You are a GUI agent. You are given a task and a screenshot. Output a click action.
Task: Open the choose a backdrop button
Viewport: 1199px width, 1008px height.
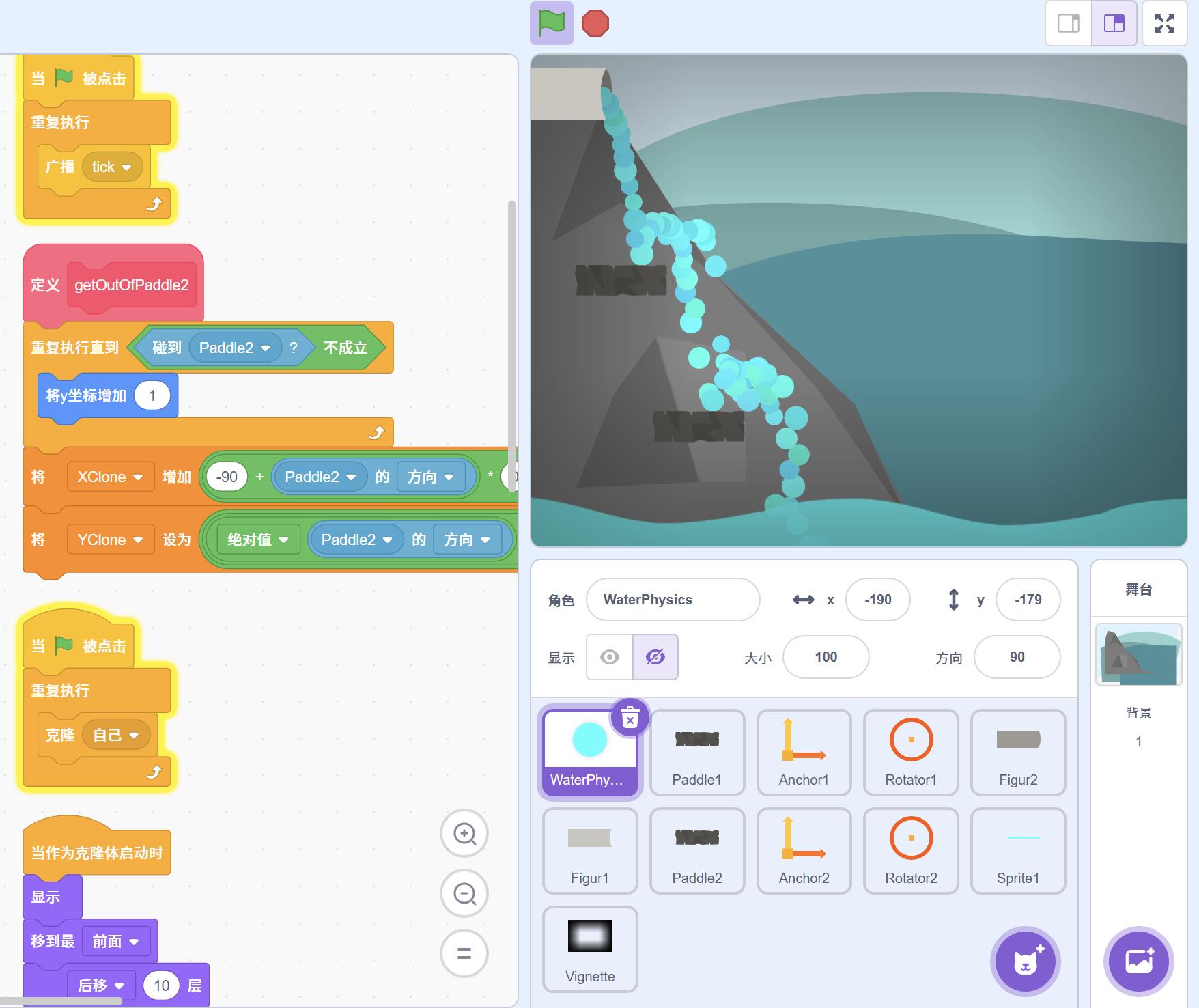pos(1138,961)
